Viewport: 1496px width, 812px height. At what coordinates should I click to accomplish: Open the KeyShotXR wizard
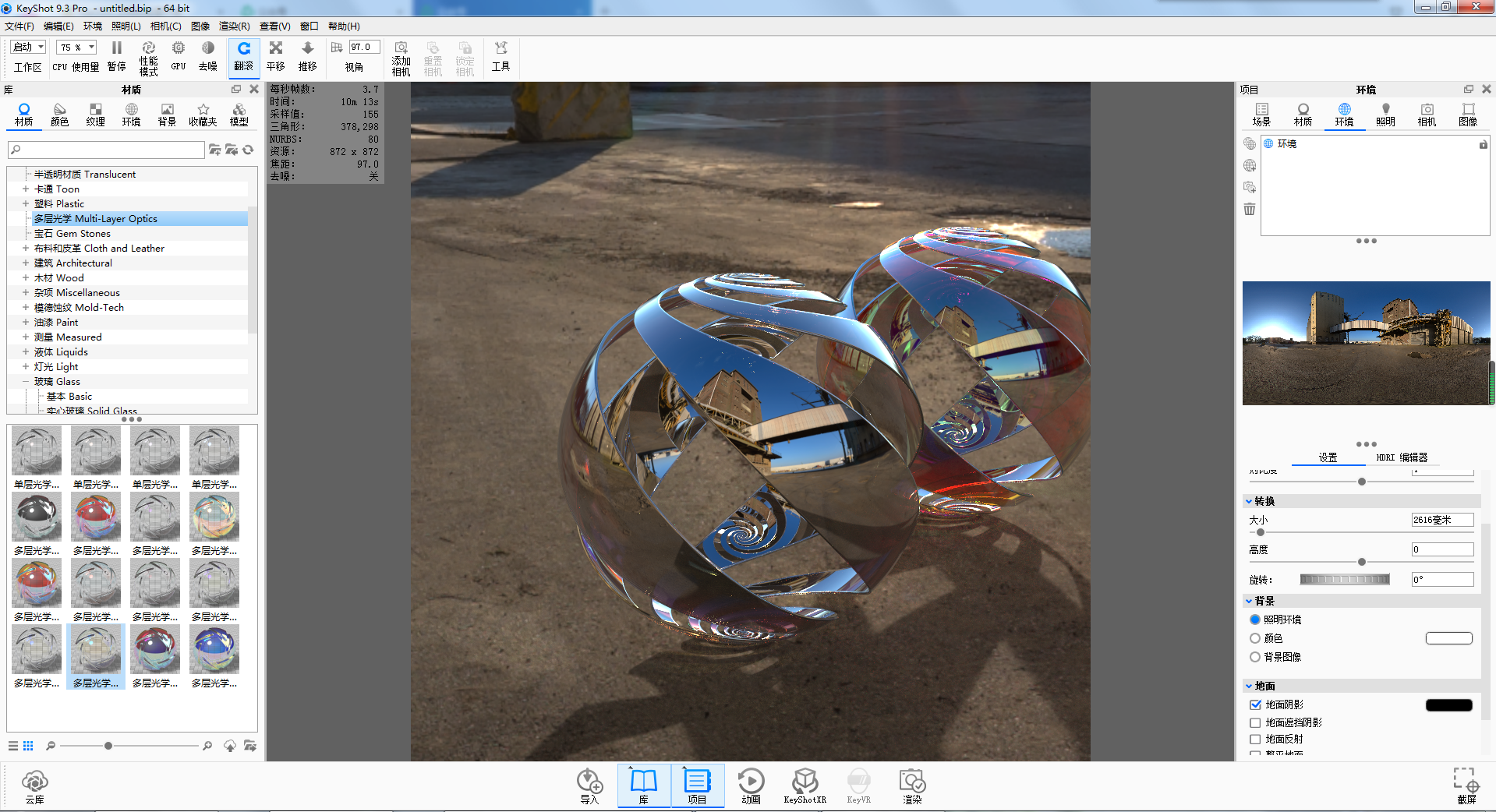point(805,786)
